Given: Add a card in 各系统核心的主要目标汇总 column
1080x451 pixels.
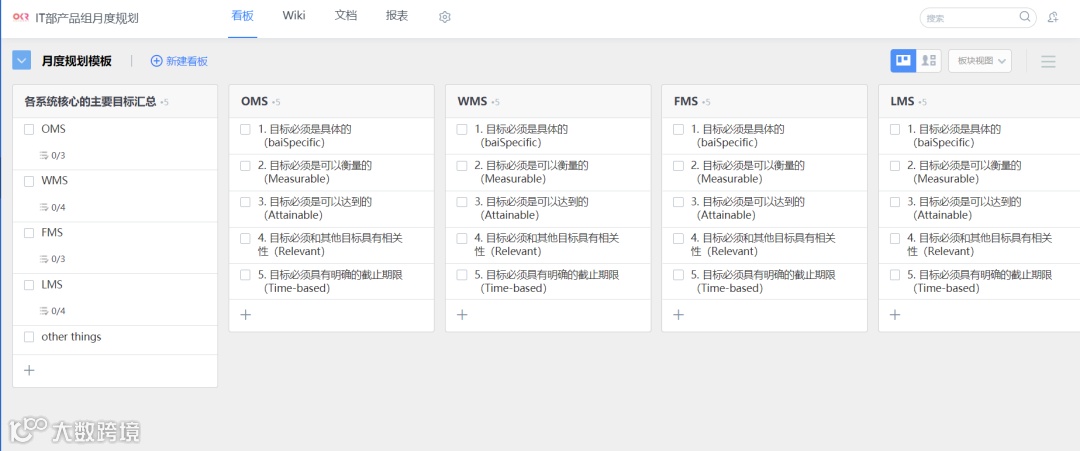Looking at the screenshot, I should pos(29,370).
